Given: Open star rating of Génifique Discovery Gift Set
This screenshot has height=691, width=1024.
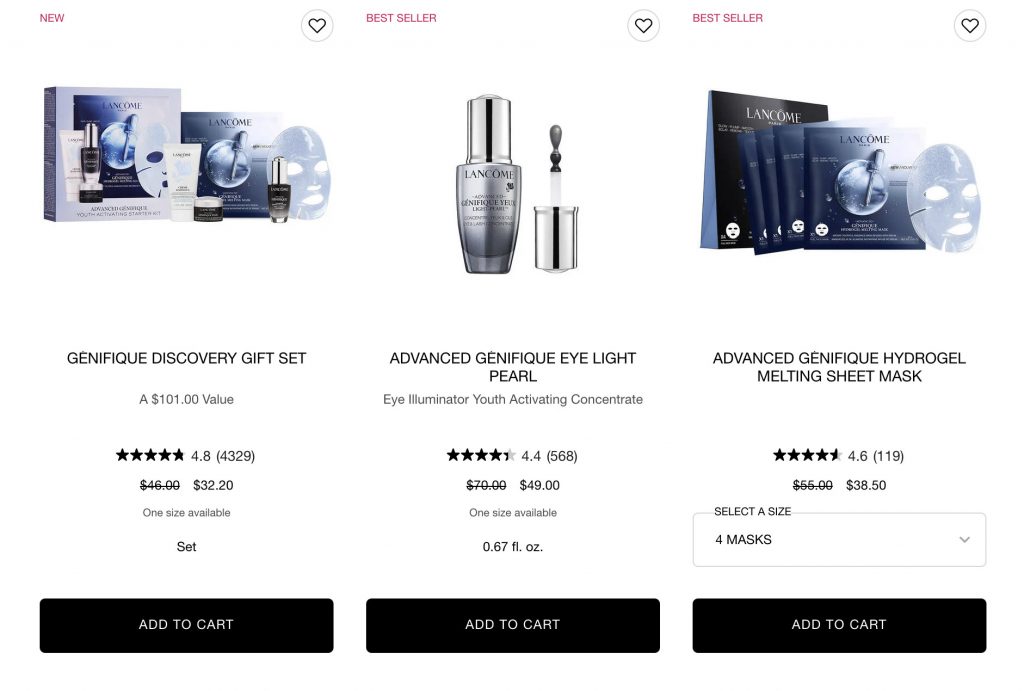Looking at the screenshot, I should tap(150, 455).
